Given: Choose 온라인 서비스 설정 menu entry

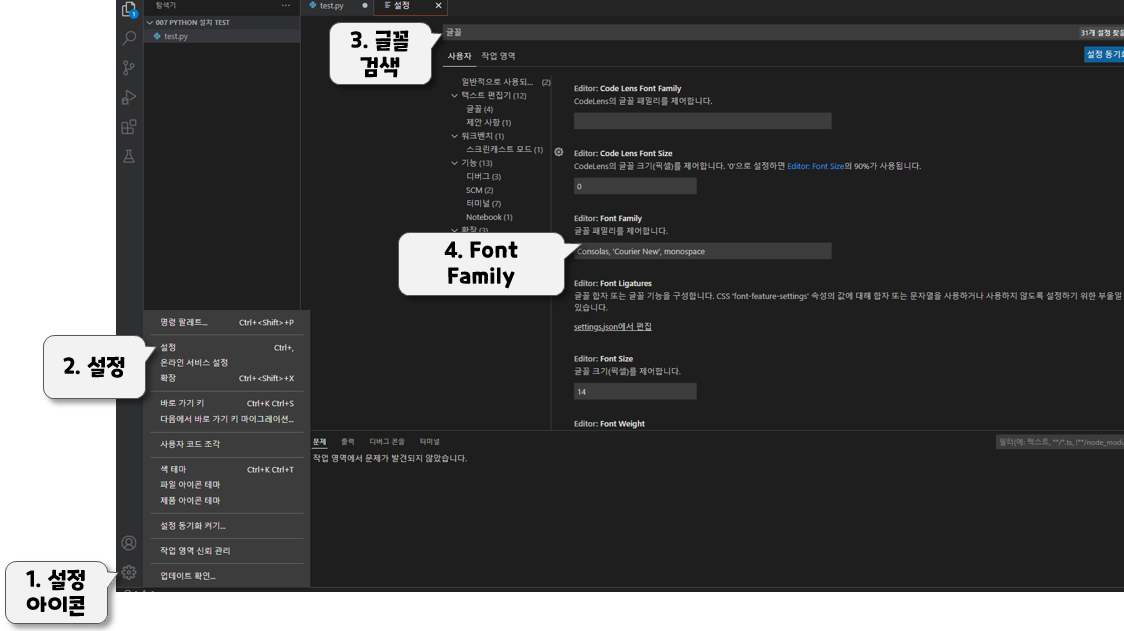Looking at the screenshot, I should tap(227, 363).
